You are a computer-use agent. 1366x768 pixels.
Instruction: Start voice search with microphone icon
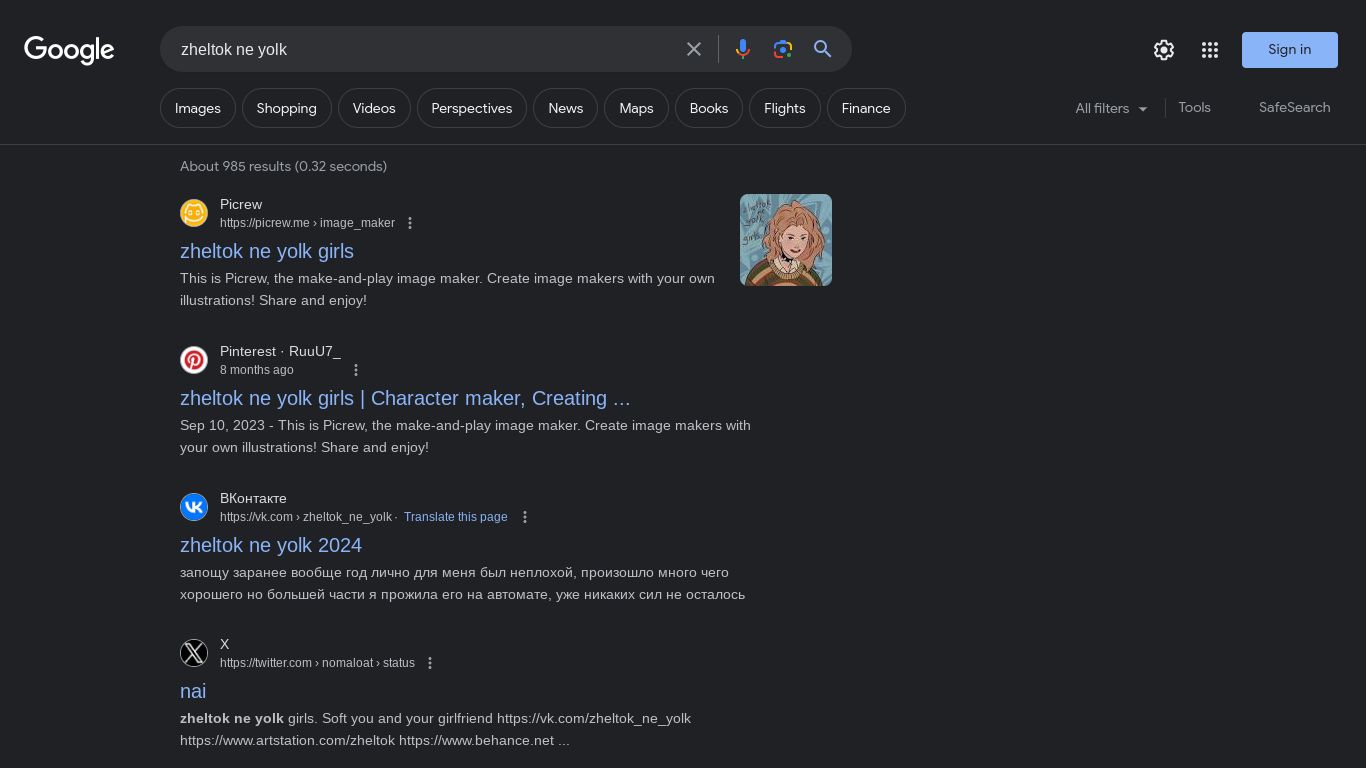point(743,49)
